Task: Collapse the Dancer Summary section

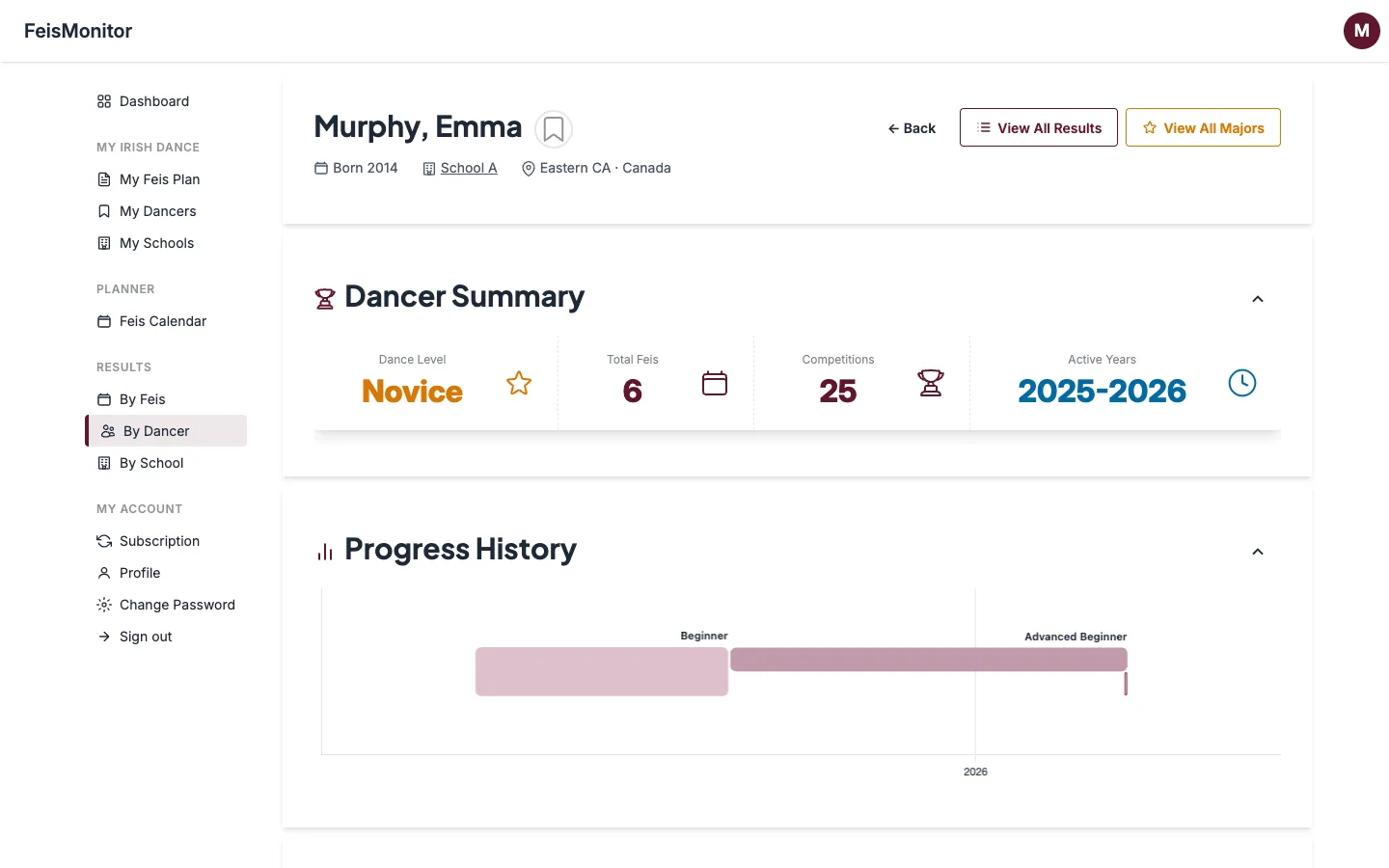Action: (1257, 299)
